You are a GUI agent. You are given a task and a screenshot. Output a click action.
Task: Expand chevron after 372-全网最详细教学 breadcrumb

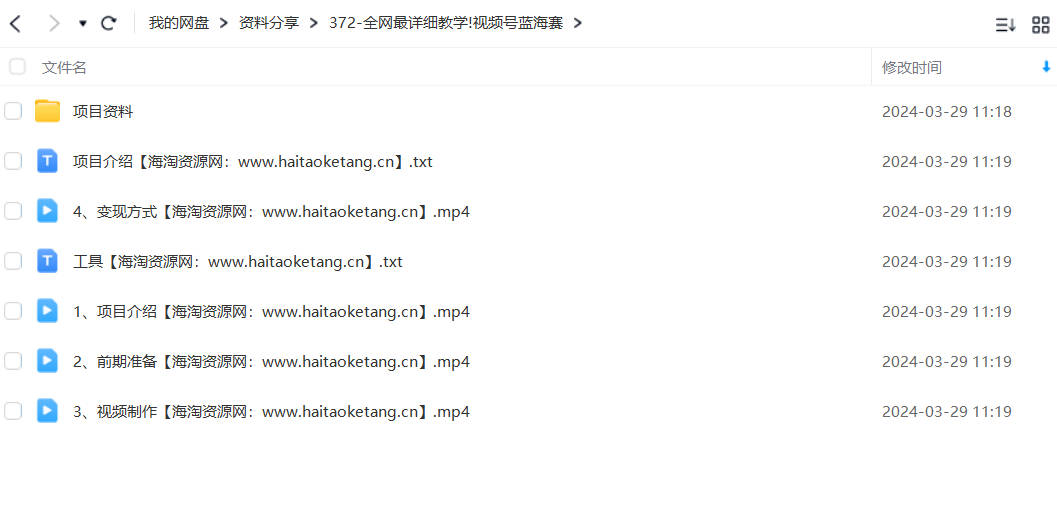(577, 24)
